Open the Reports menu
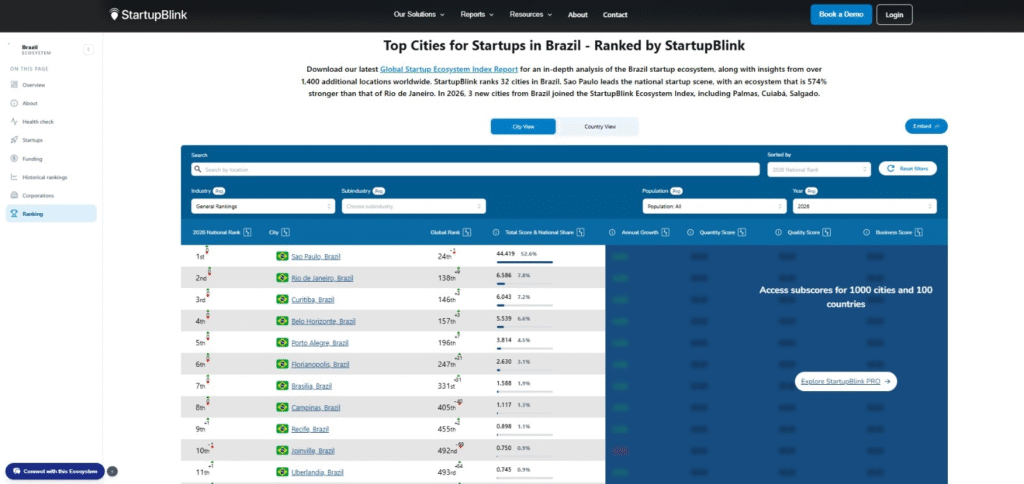Viewport: 1024px width, 484px height. [x=477, y=14]
